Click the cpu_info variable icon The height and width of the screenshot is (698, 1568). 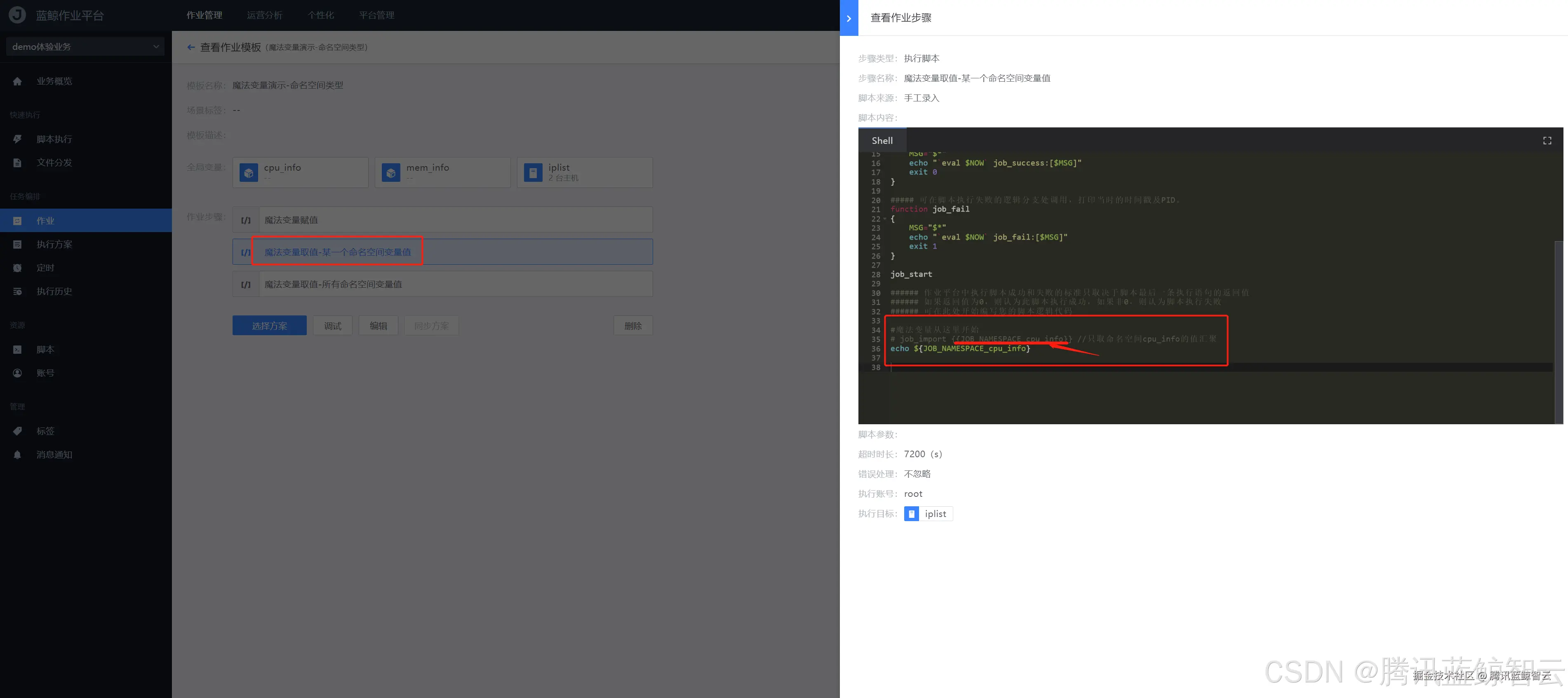point(248,173)
